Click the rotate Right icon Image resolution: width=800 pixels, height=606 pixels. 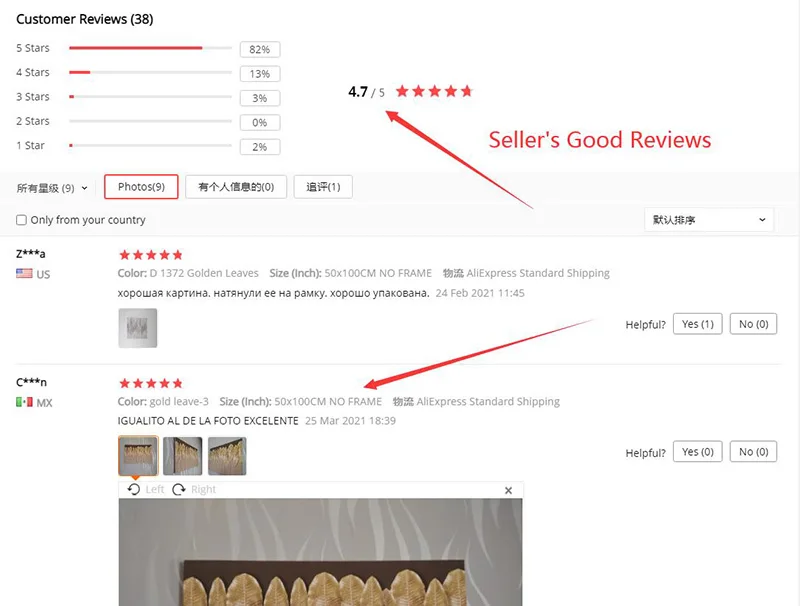(x=179, y=489)
